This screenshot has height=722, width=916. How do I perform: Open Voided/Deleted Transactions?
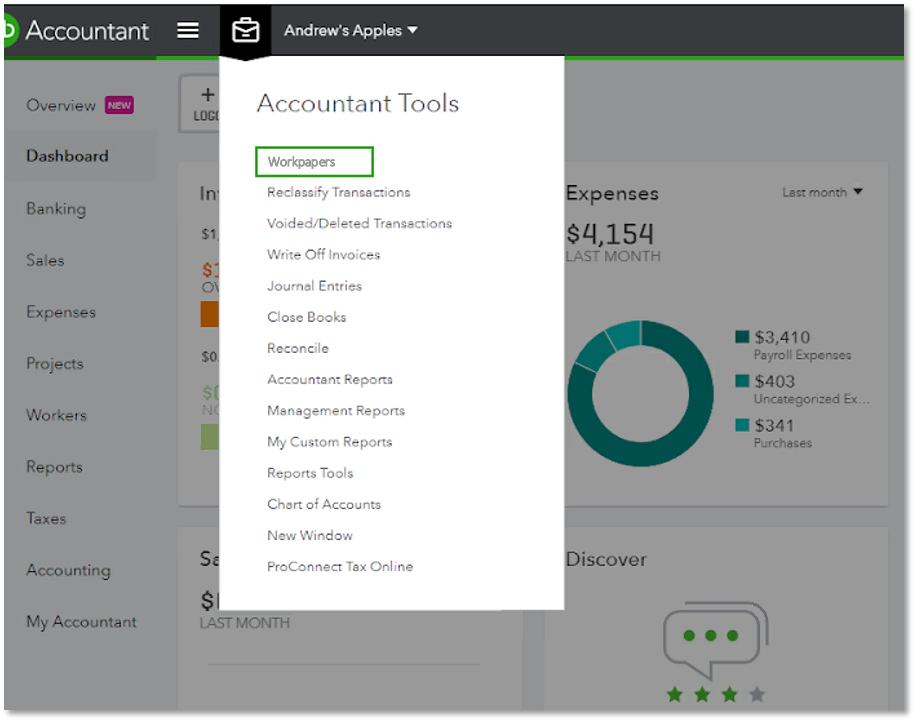point(359,223)
